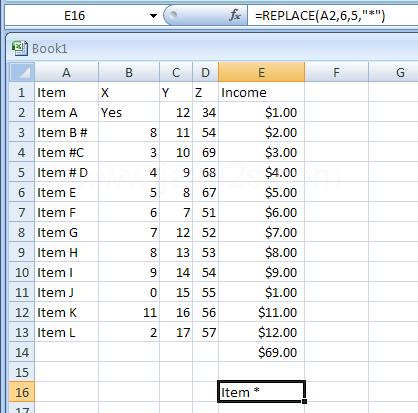Click cell 'Item # D'
Screen dimensions: 418x413
pyautogui.click(x=67, y=172)
